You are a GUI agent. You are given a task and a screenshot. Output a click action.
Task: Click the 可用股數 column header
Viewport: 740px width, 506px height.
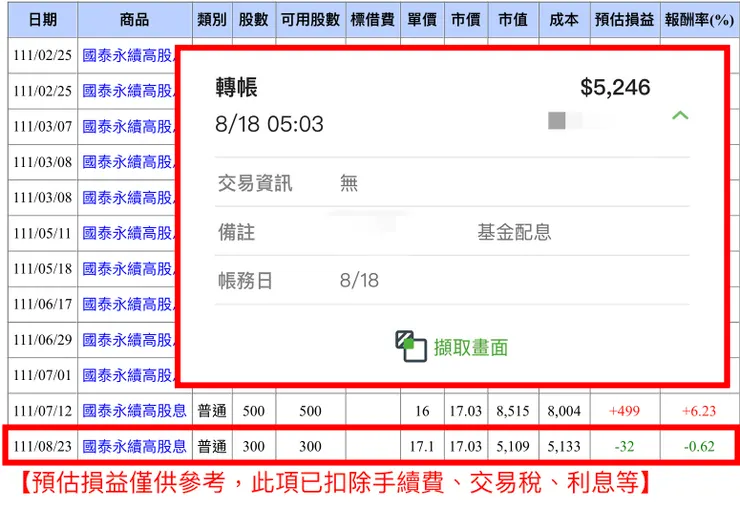[x=311, y=20]
